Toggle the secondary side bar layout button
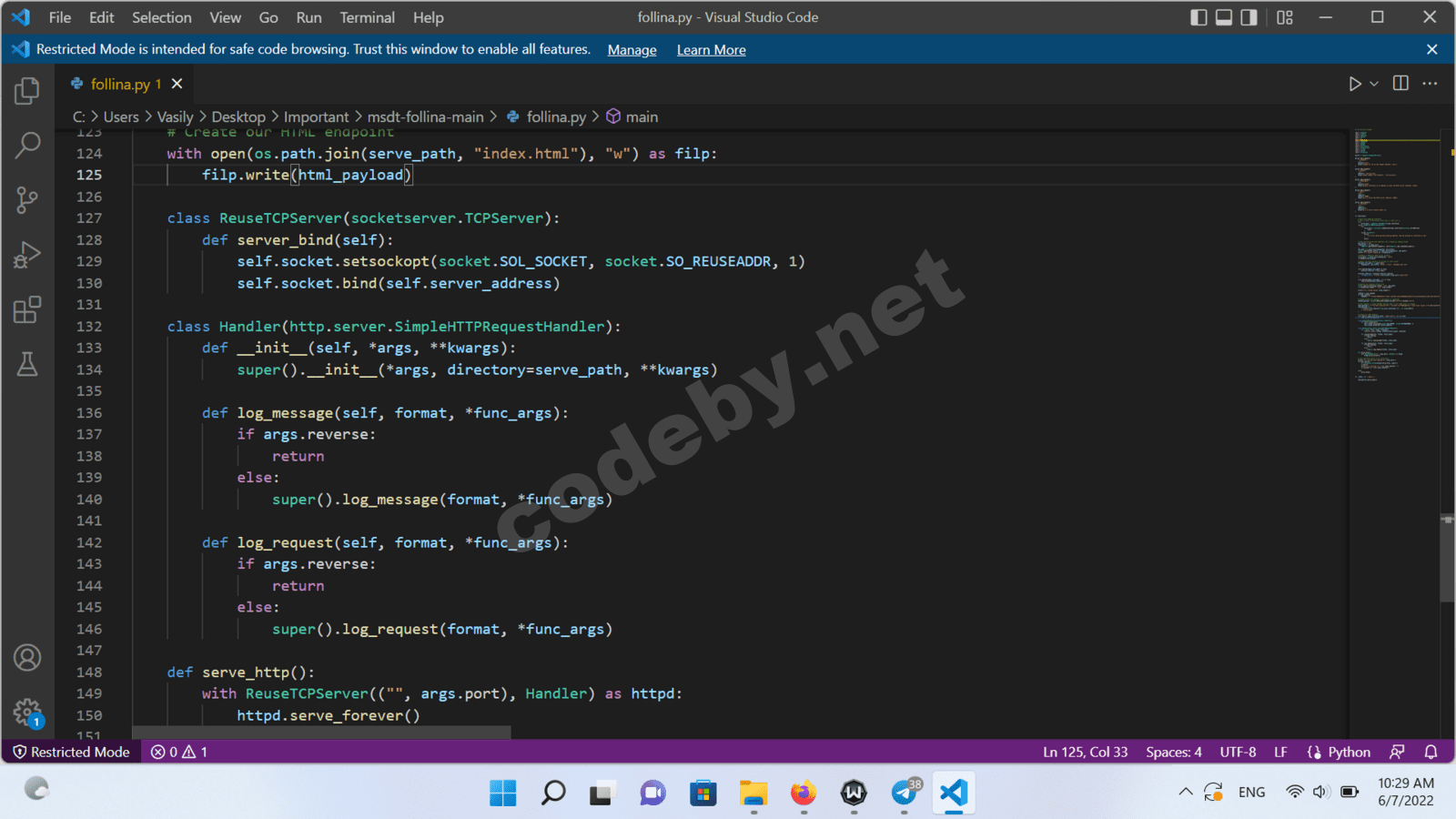This screenshot has height=819, width=1456. 1249,17
